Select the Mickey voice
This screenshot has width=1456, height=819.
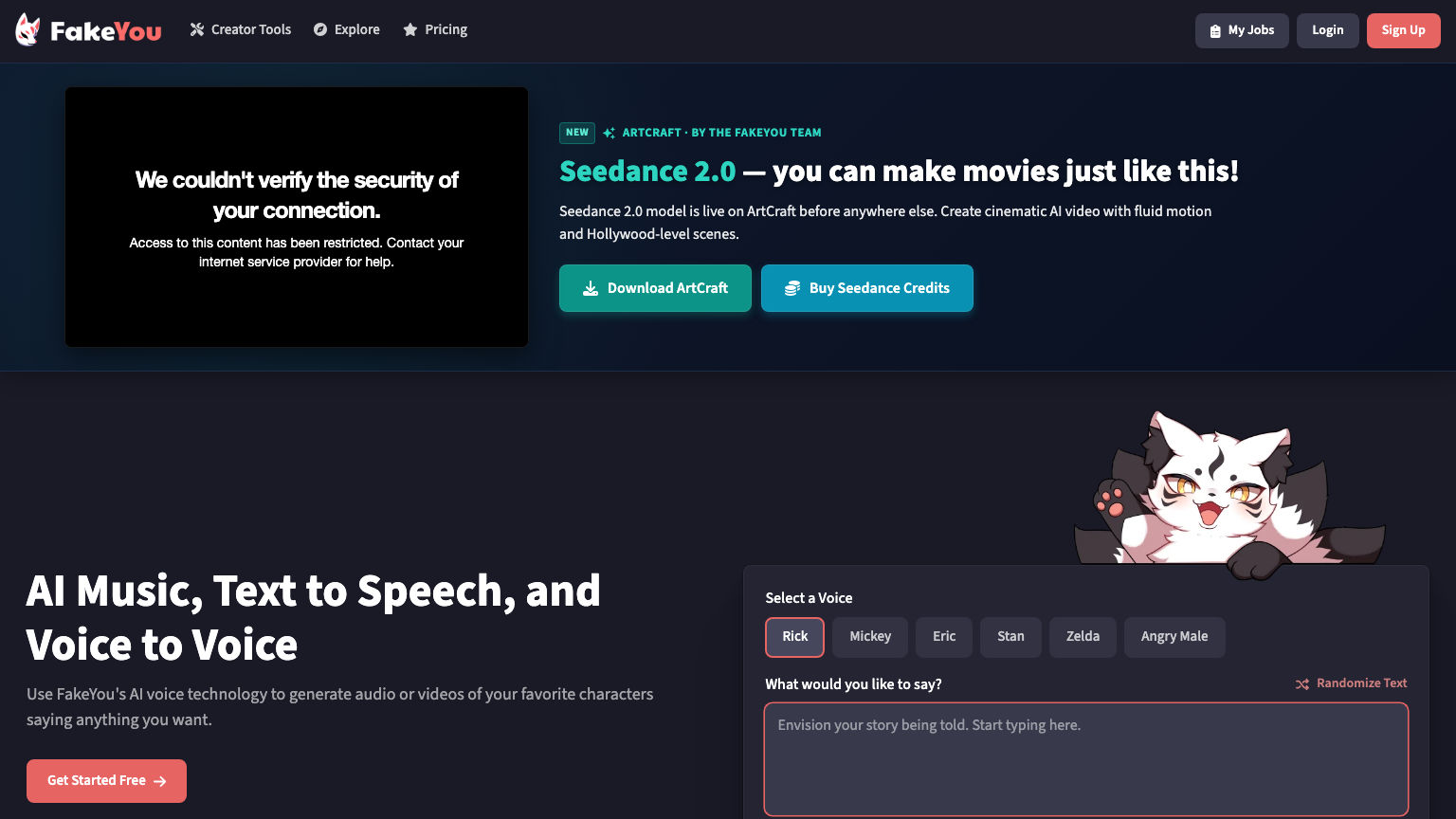point(870,637)
